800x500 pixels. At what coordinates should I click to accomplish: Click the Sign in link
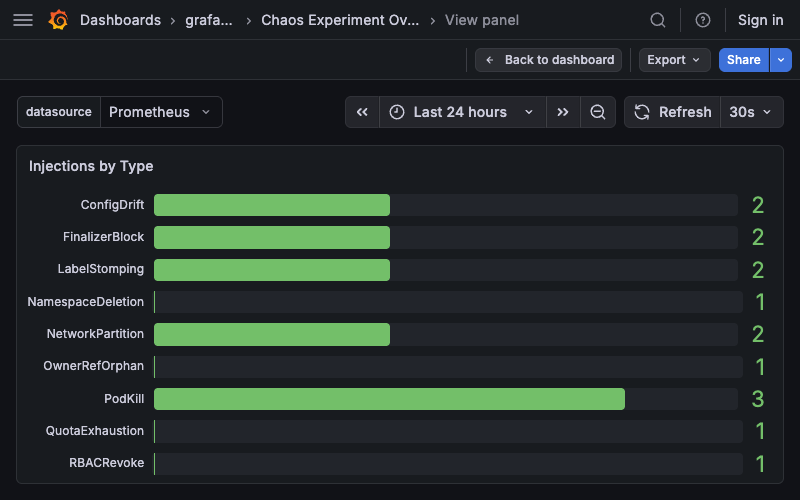point(760,20)
